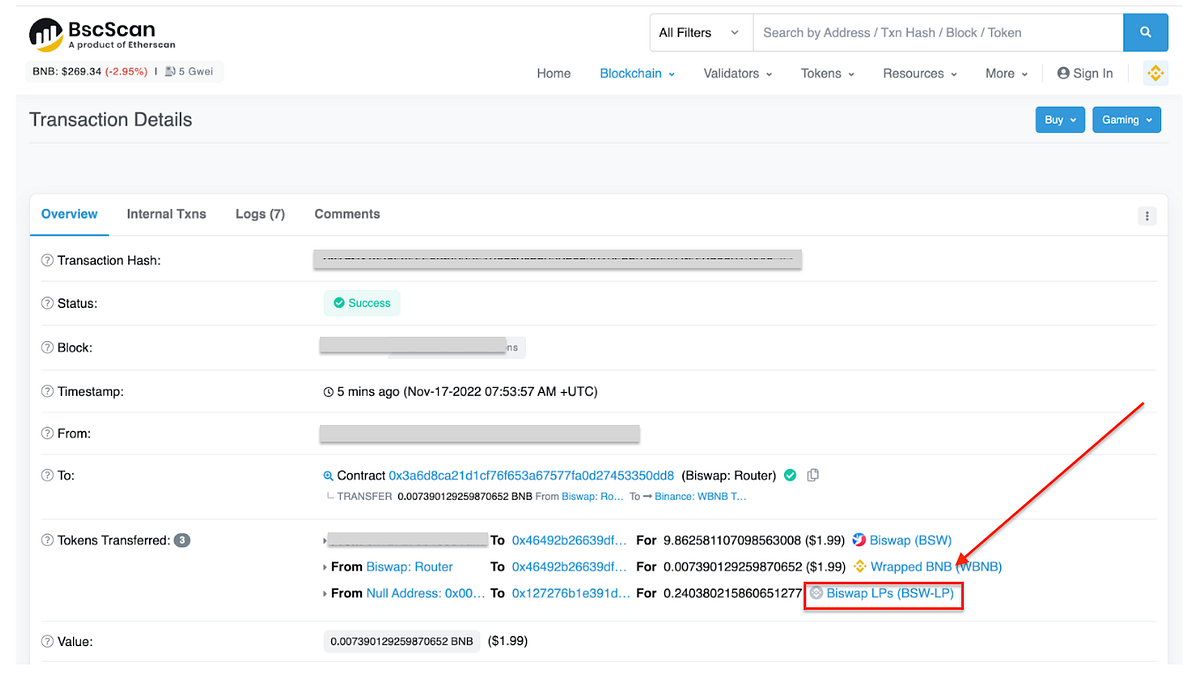Expand the Biswap: Router transfer row arrow

pyautogui.click(x=325, y=567)
